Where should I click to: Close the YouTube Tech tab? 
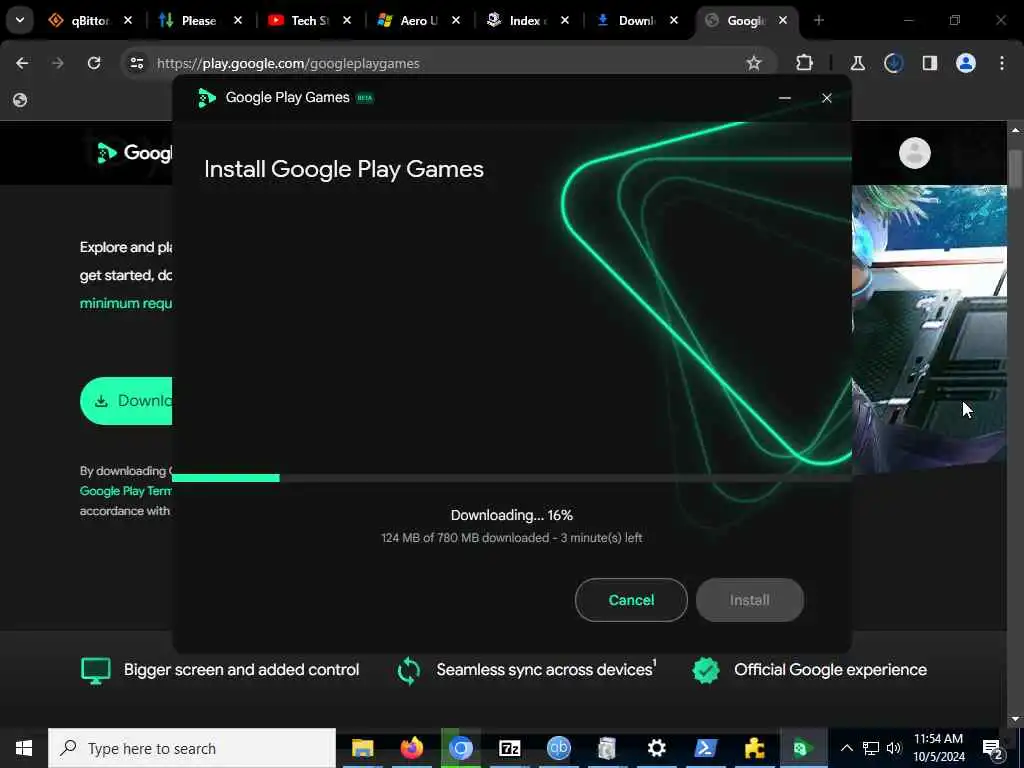click(x=347, y=21)
